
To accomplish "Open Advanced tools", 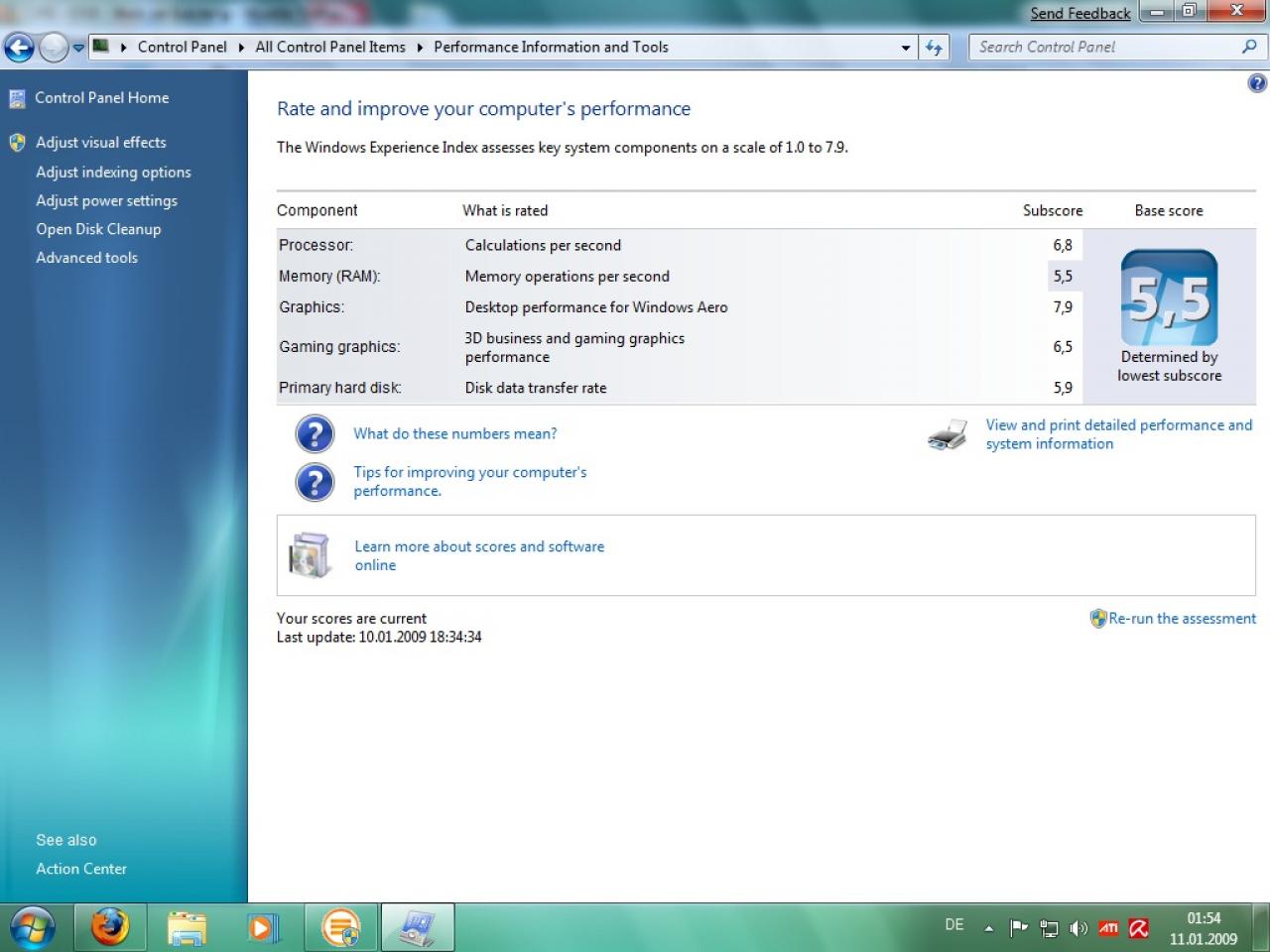I will click(x=86, y=257).
